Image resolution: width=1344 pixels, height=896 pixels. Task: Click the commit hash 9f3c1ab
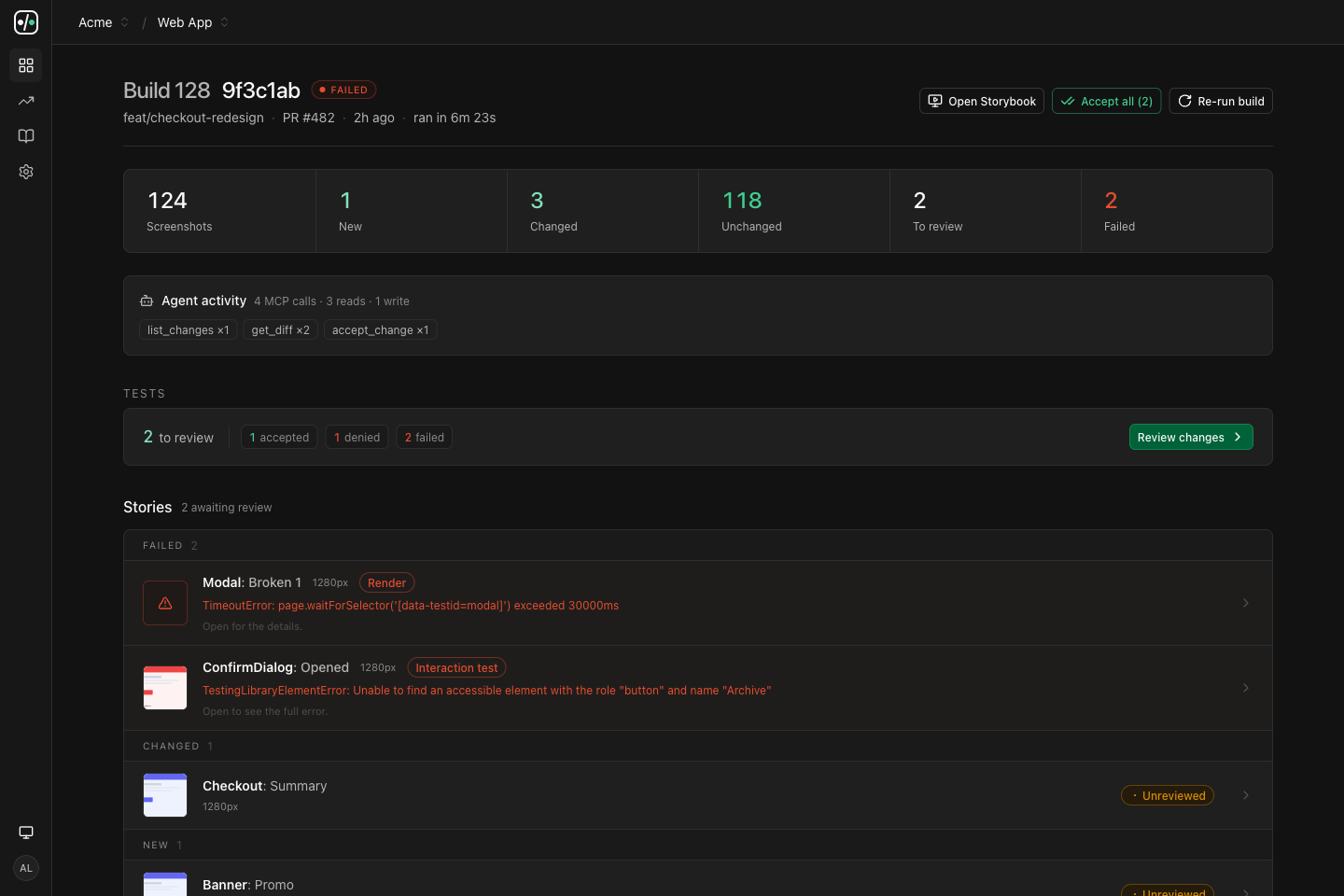click(261, 91)
